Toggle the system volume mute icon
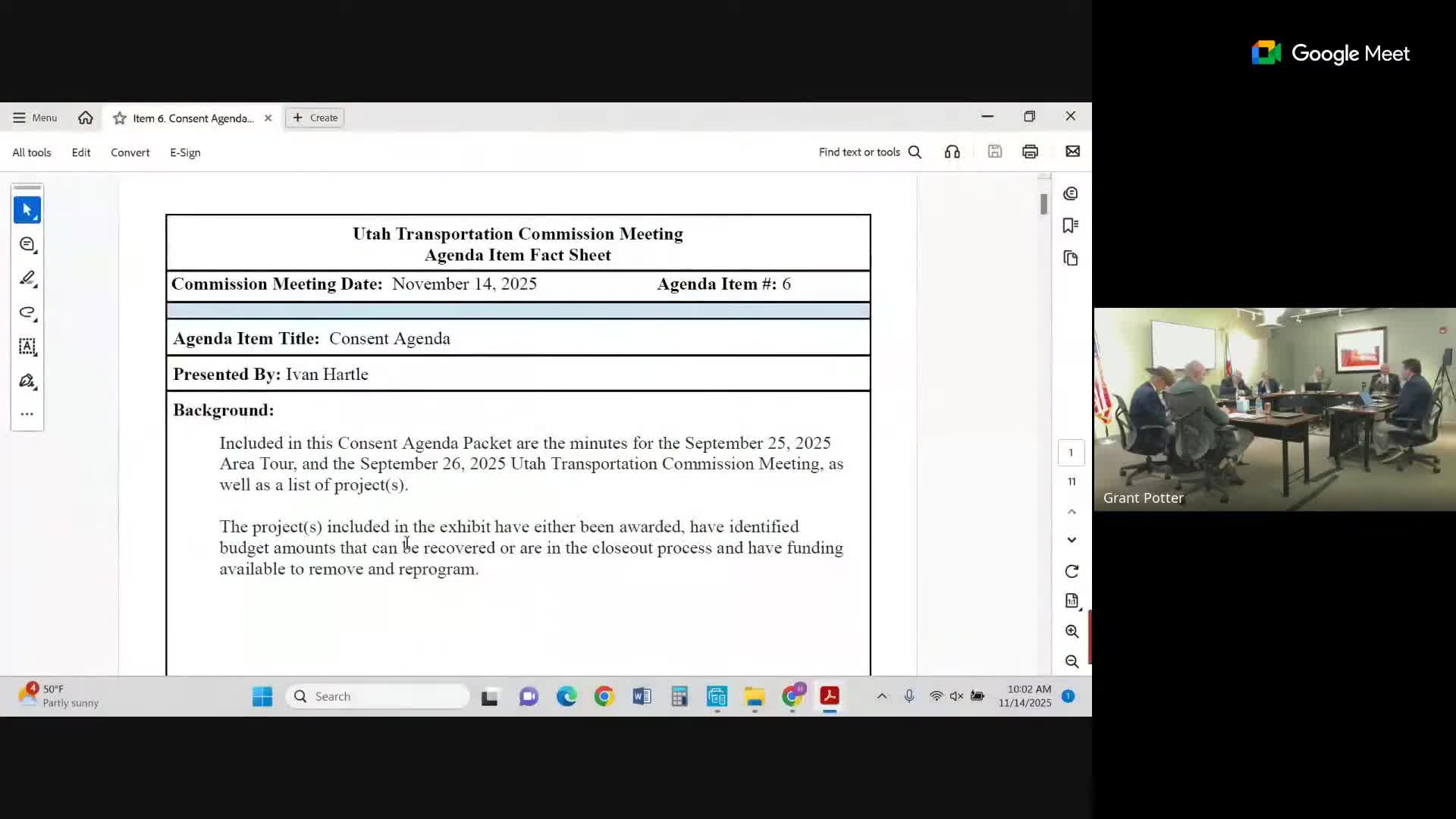The image size is (1456, 819). click(956, 696)
